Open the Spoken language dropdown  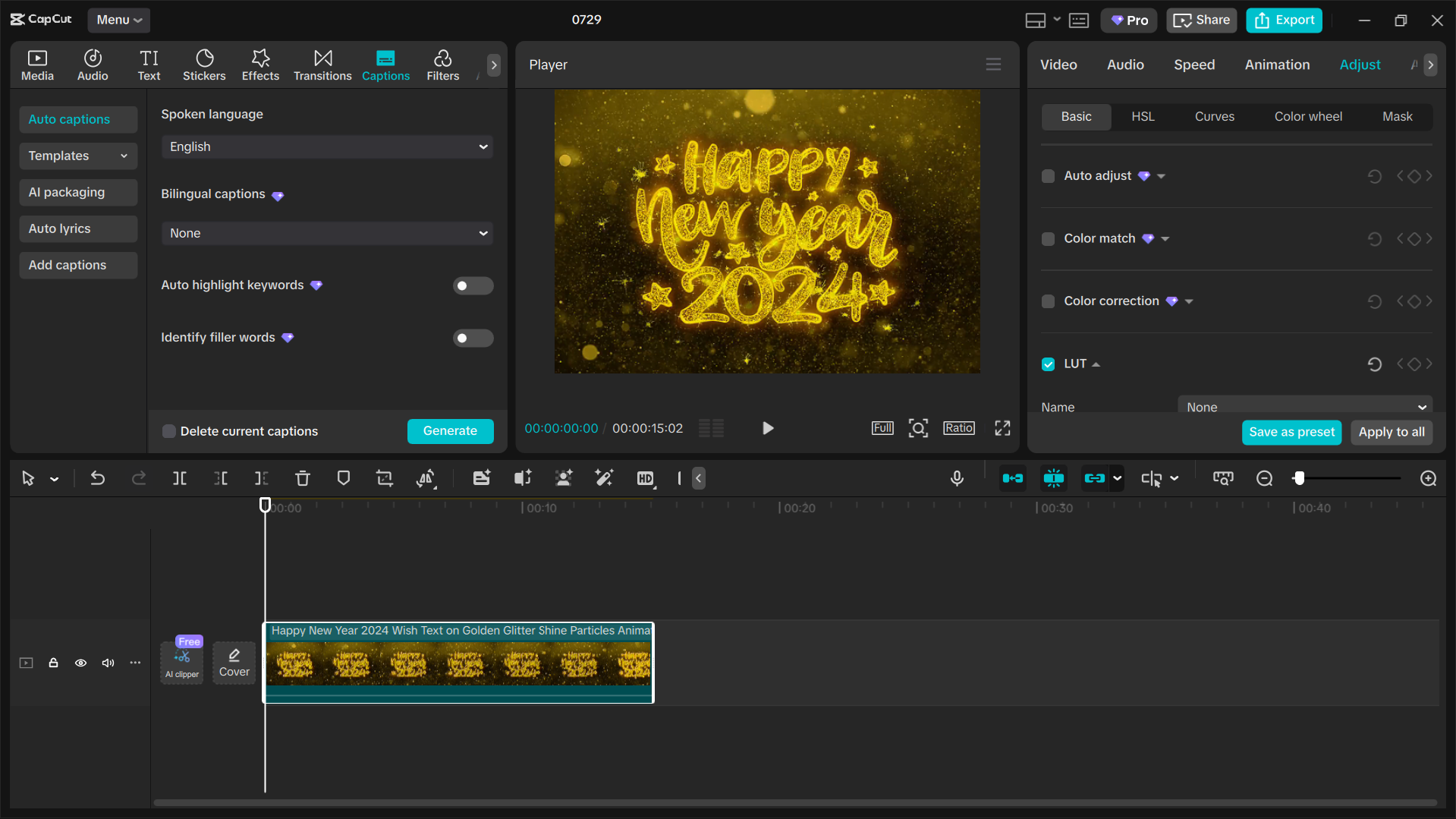click(327, 146)
